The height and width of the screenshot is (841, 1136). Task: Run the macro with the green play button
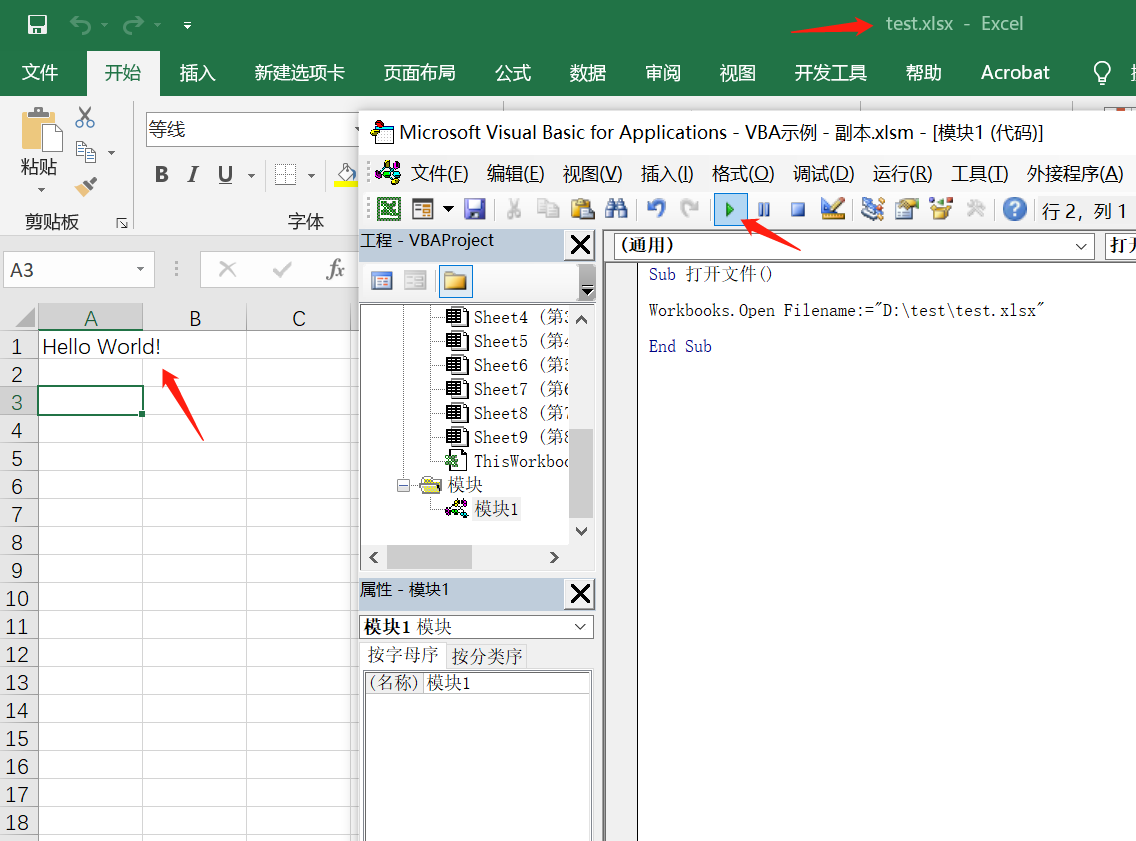[730, 210]
